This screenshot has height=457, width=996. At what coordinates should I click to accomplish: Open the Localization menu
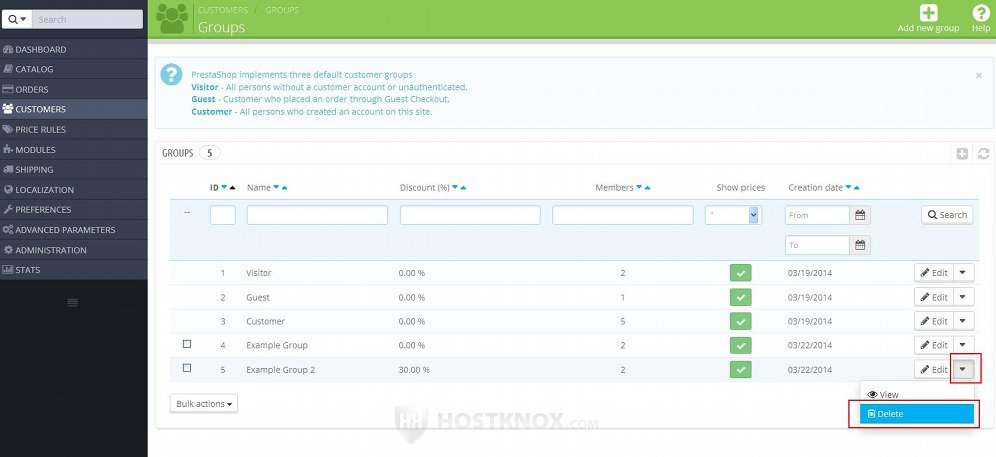click(x=74, y=190)
